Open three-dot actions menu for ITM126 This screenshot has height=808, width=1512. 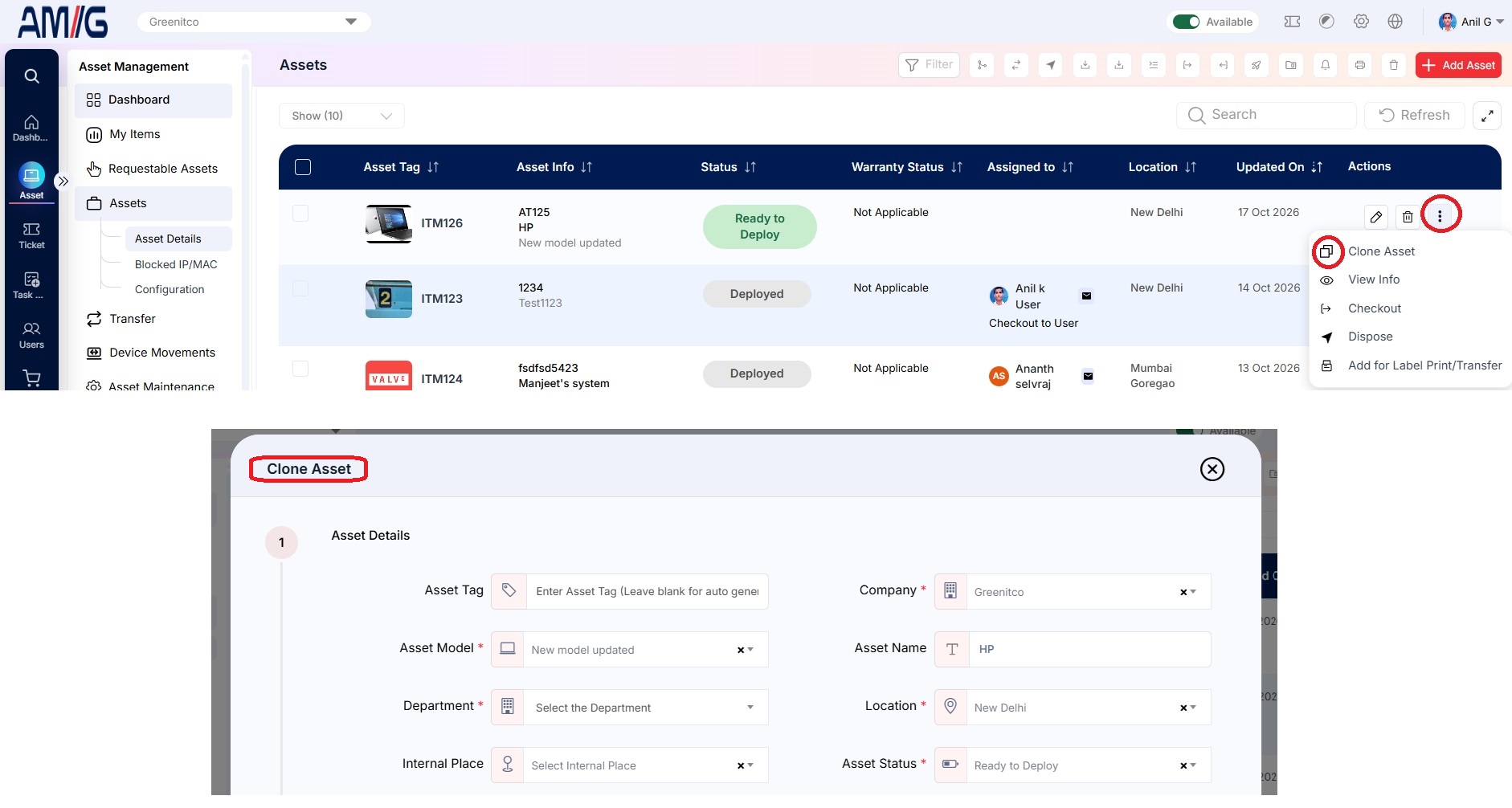[1440, 216]
